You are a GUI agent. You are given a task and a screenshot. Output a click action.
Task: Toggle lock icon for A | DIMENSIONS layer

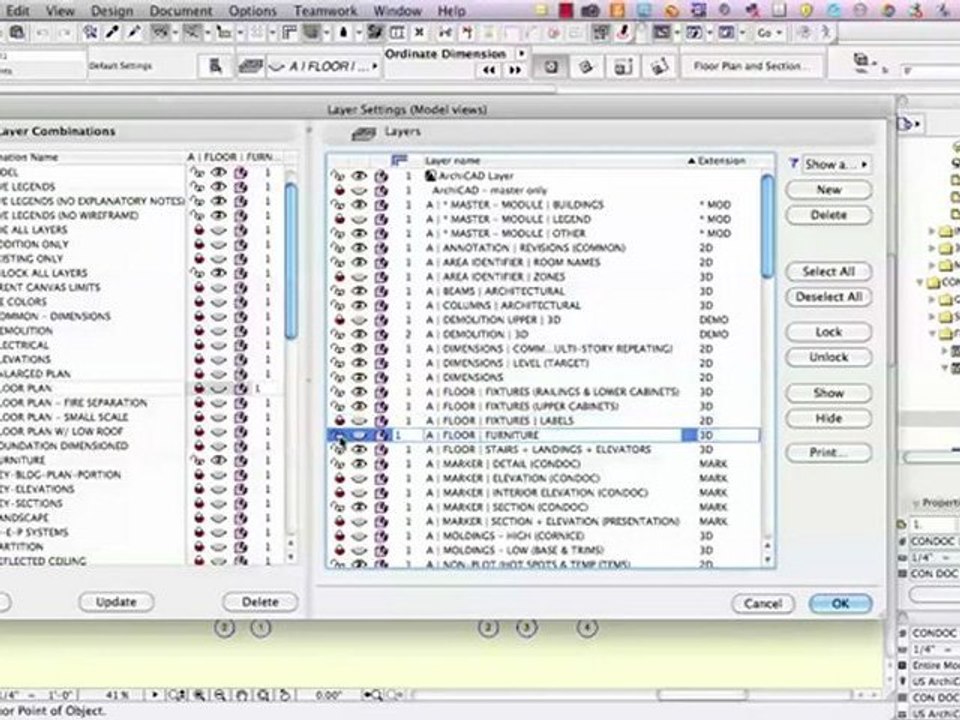(339, 377)
